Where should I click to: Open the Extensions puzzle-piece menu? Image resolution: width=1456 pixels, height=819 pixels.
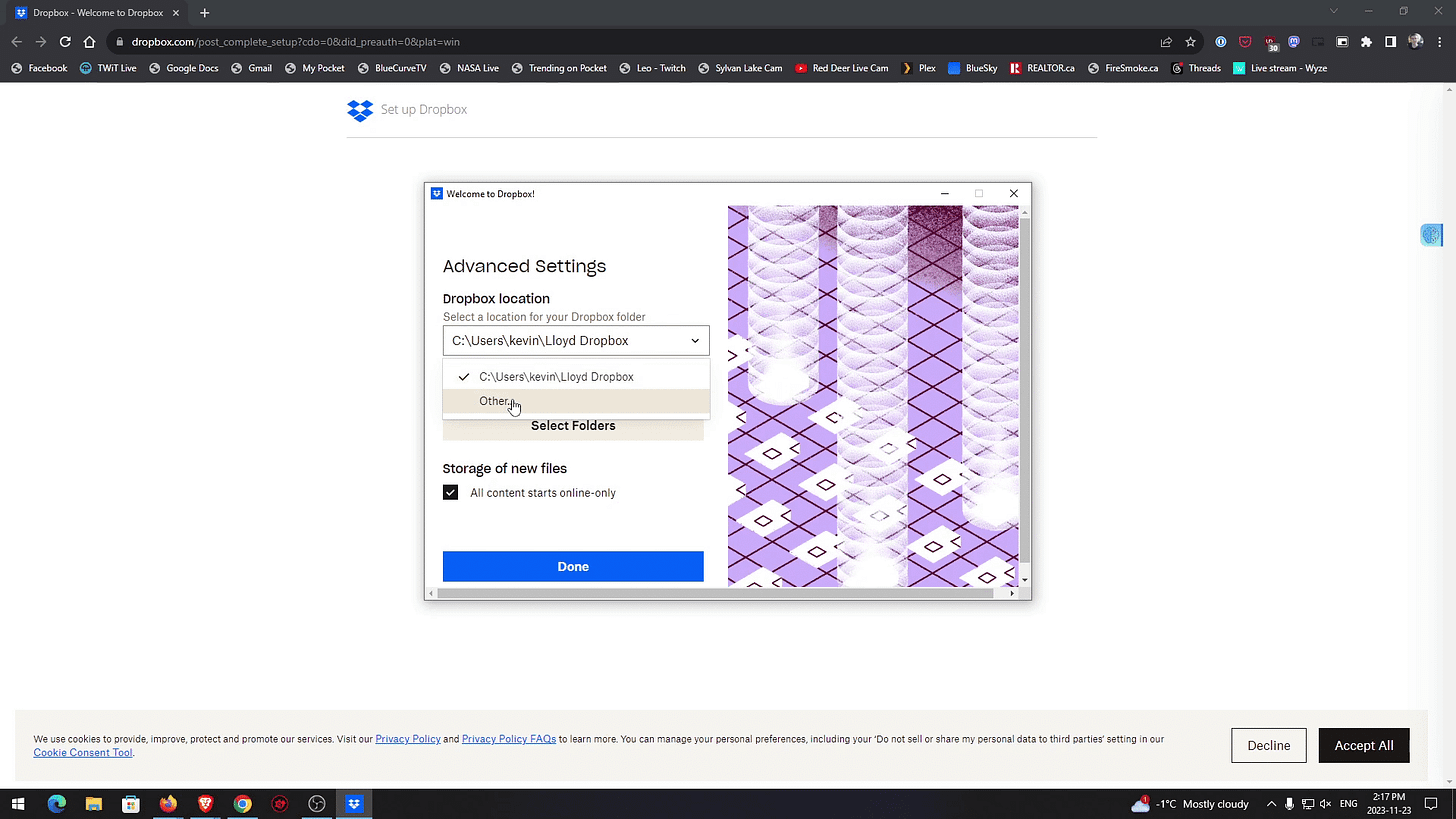1366,42
